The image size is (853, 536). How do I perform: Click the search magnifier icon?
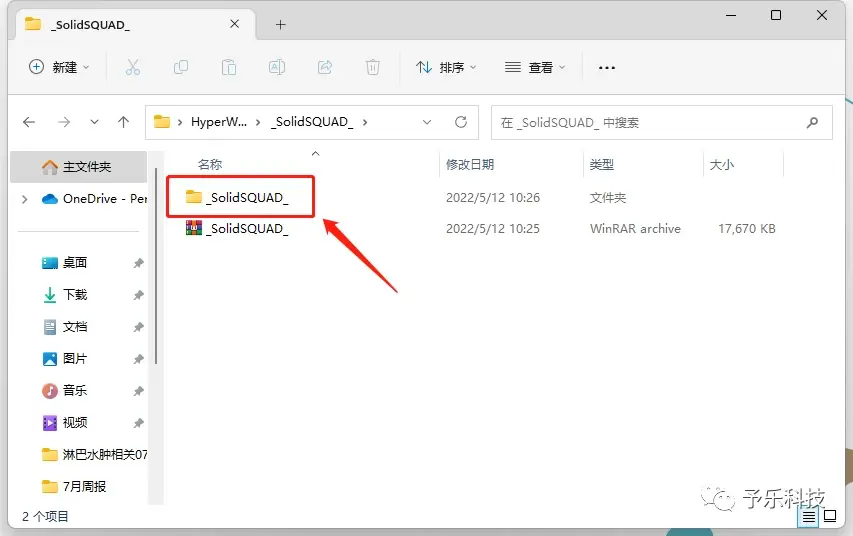(x=812, y=122)
